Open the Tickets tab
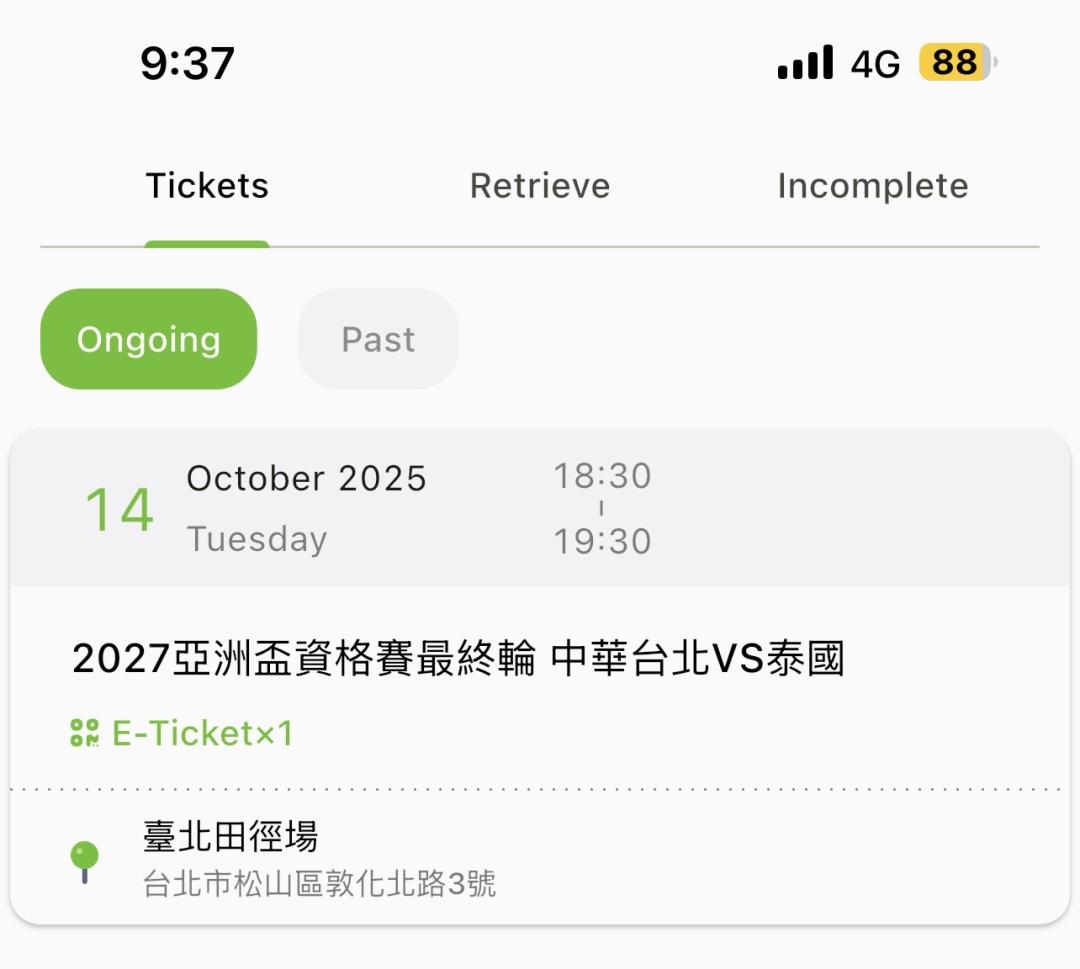1080x969 pixels. click(207, 186)
